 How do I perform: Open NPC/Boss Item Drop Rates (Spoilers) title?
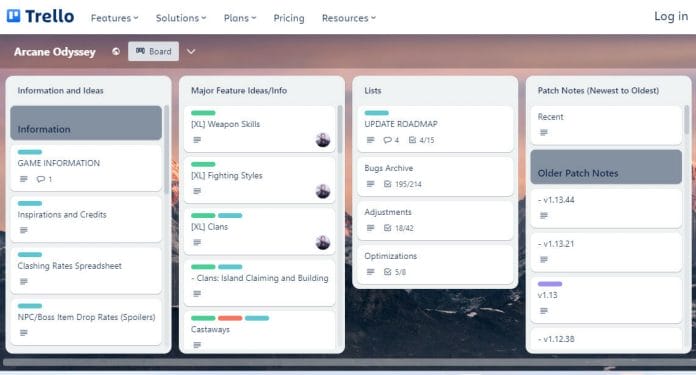pyautogui.click(x=87, y=317)
